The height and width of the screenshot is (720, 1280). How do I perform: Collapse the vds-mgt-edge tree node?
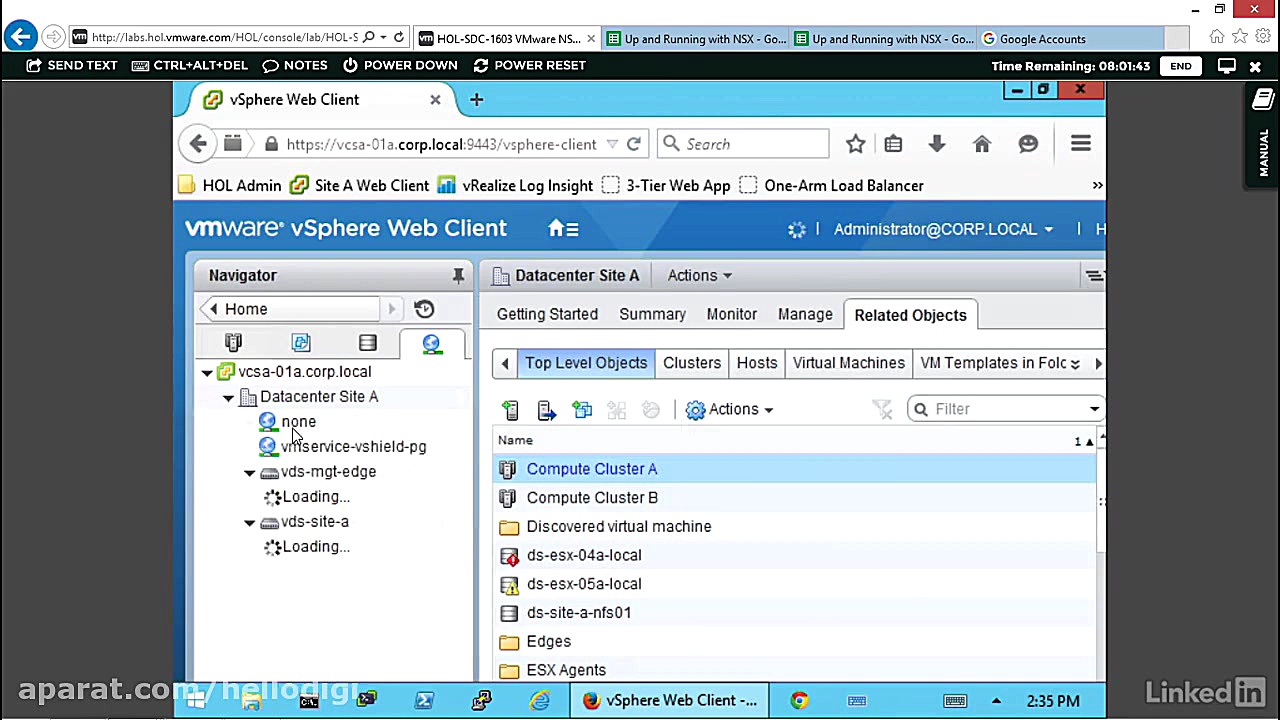click(249, 471)
